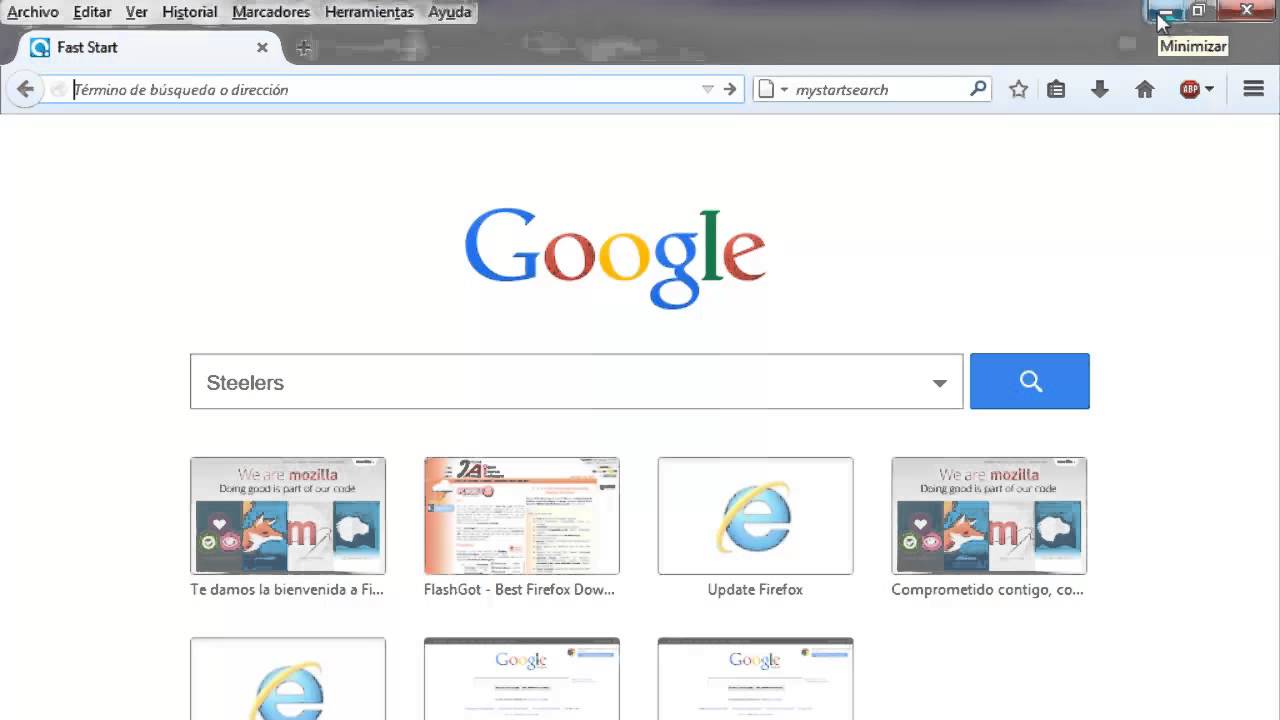Open the hamburger menu
The width and height of the screenshot is (1280, 720).
point(1254,89)
